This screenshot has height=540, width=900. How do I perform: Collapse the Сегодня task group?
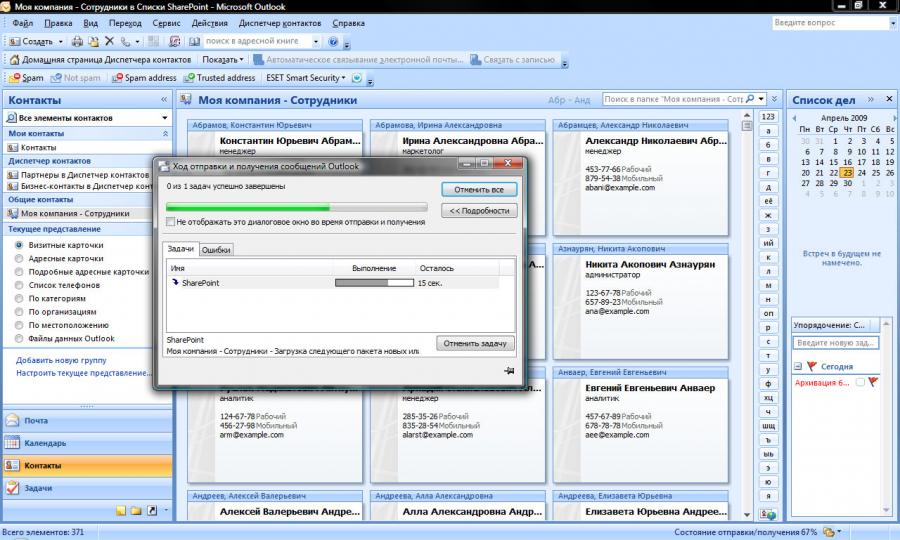[x=798, y=366]
